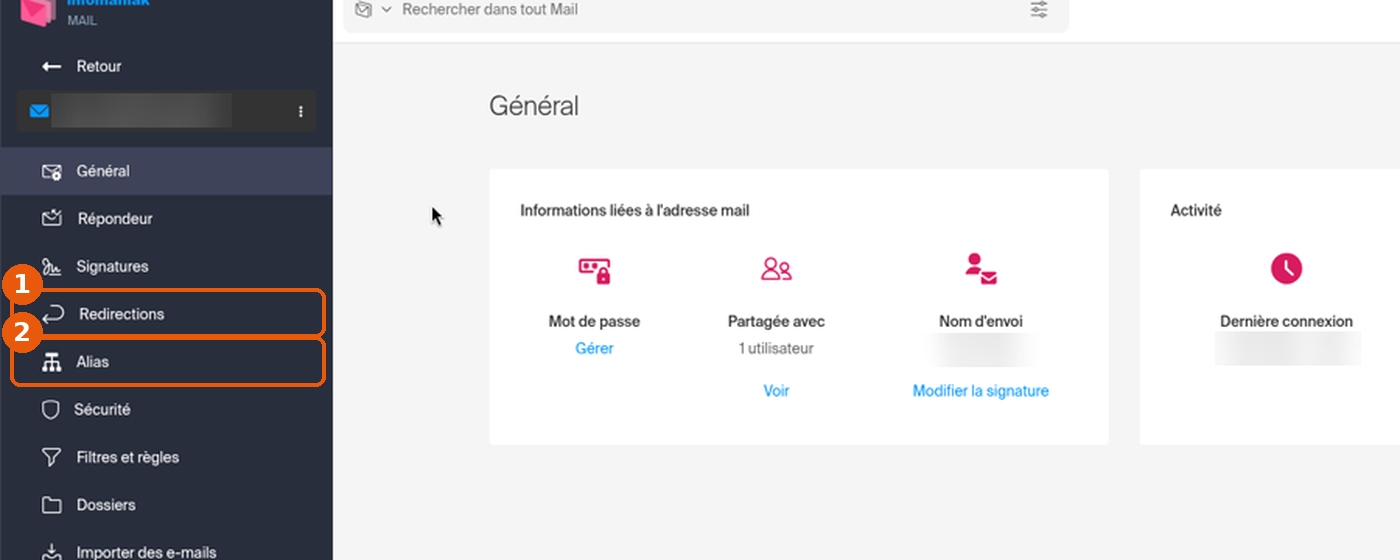Click the Importer des e-mails download icon

[51, 551]
